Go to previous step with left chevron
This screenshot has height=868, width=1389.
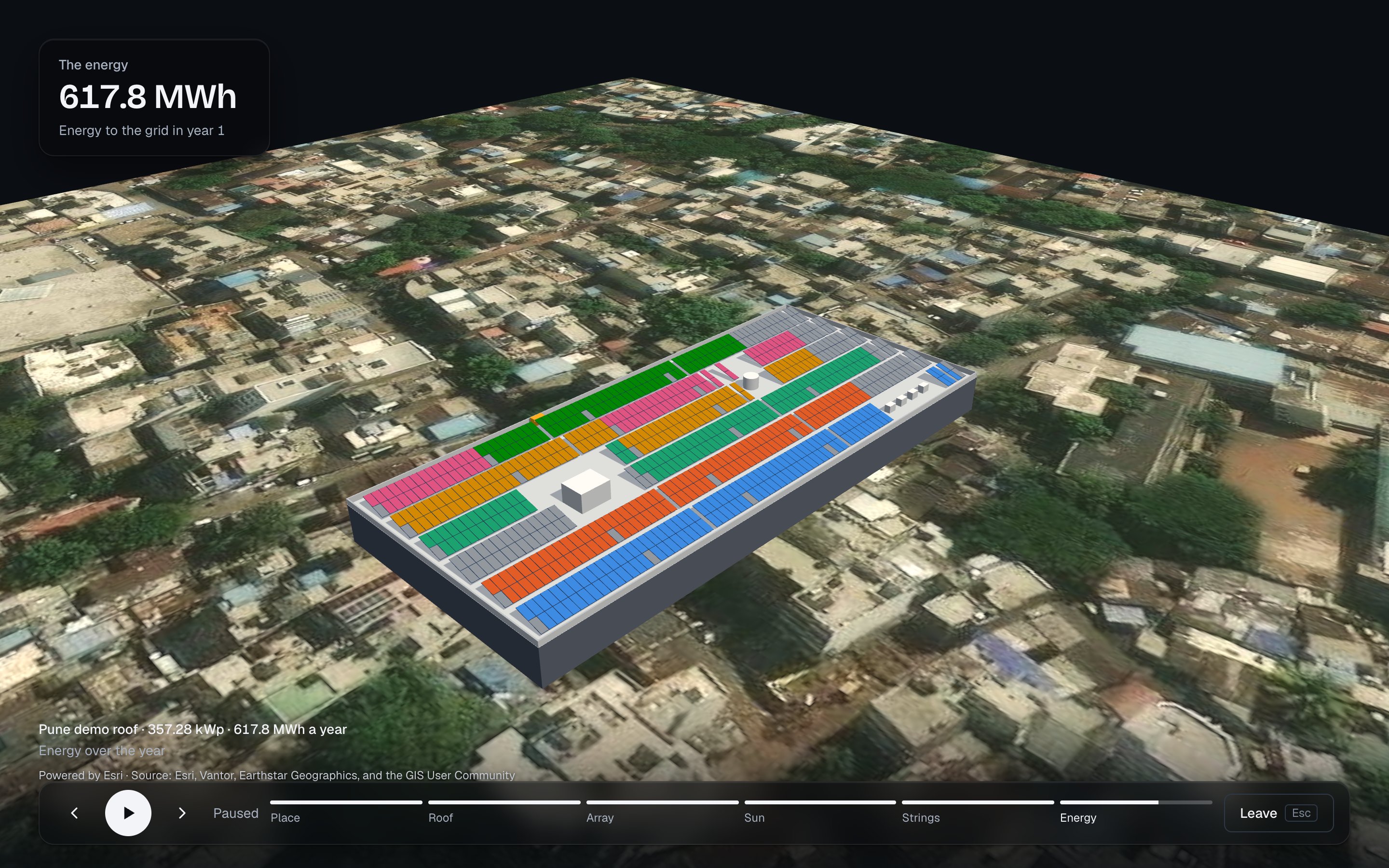coord(75,813)
